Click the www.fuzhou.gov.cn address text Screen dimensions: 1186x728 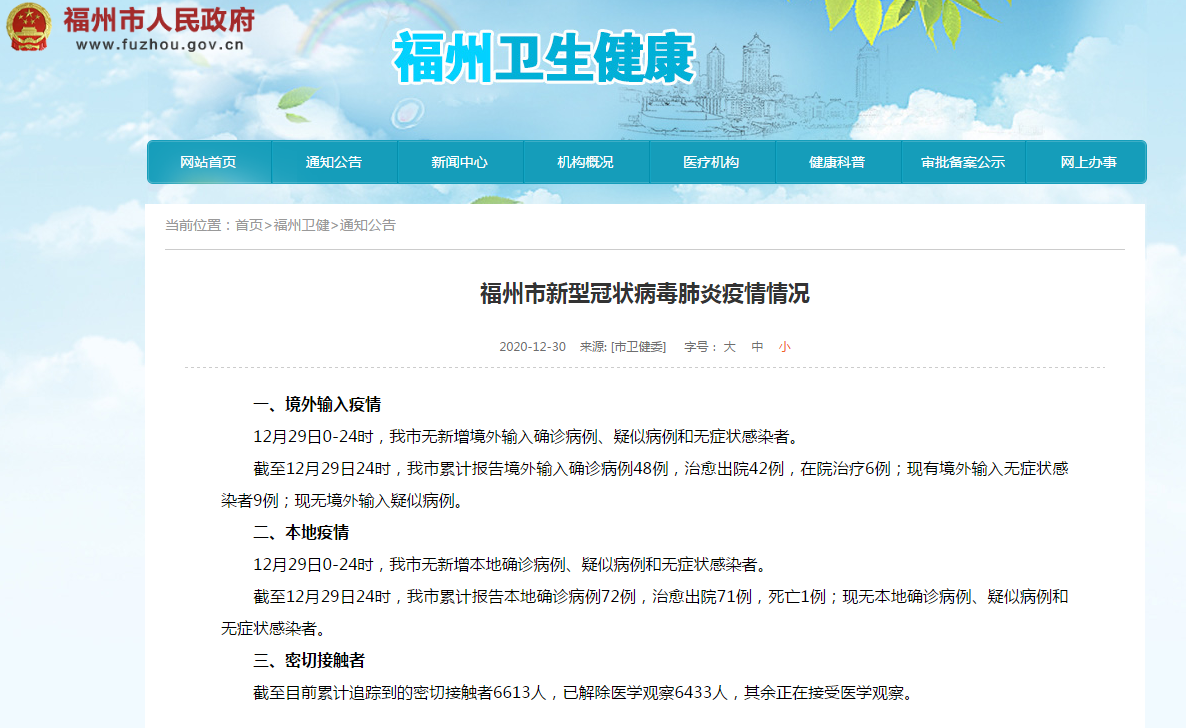(160, 45)
